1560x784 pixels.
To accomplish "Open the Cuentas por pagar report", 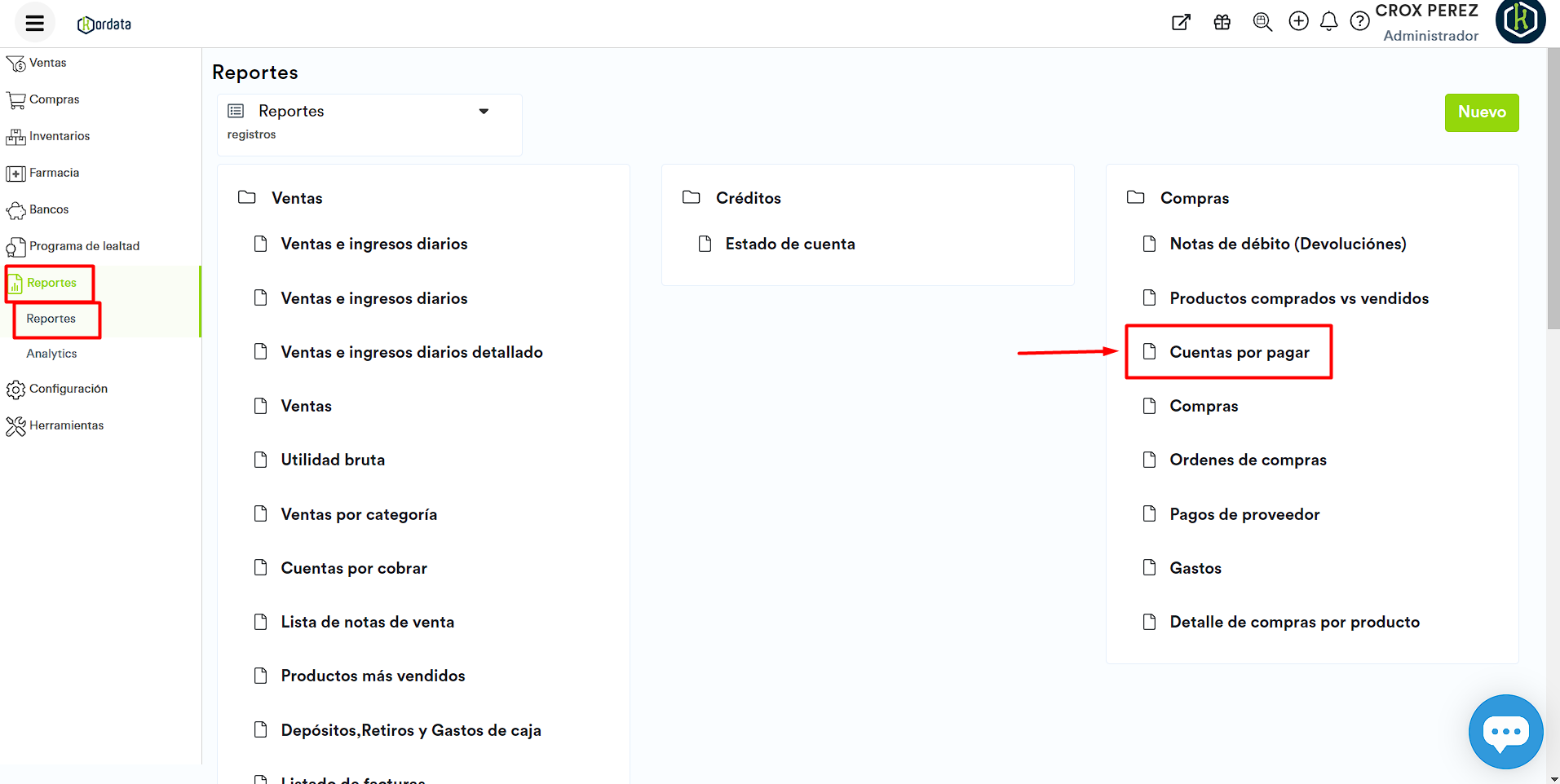I will click(x=1239, y=352).
